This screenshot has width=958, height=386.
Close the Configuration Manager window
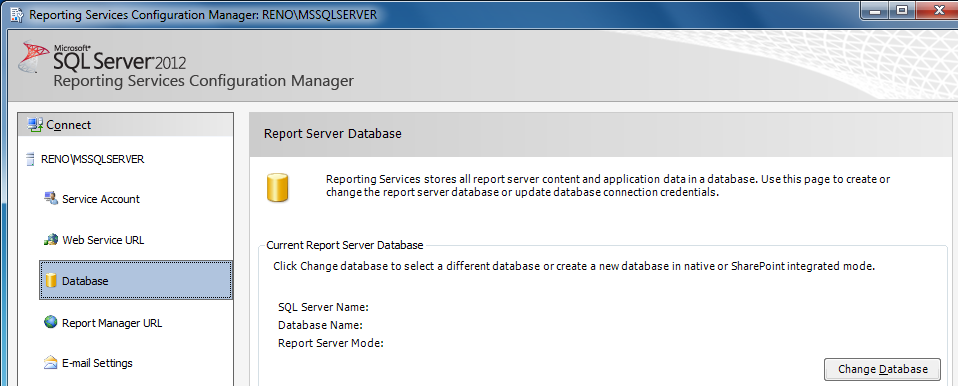937,10
